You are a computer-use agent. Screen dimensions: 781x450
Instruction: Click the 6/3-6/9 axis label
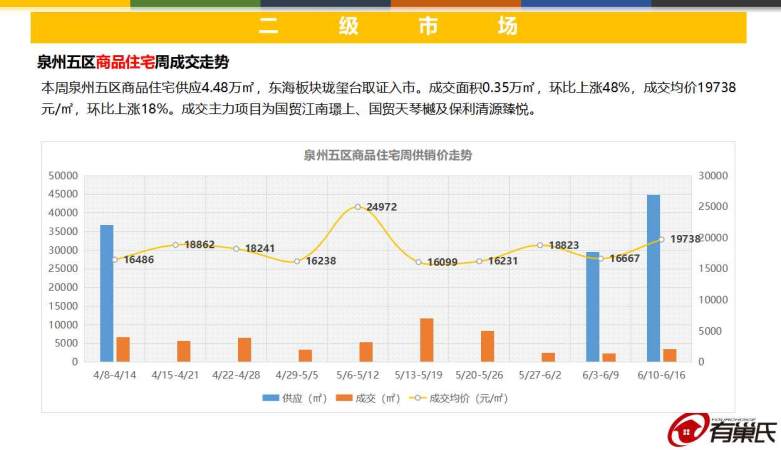tap(601, 375)
